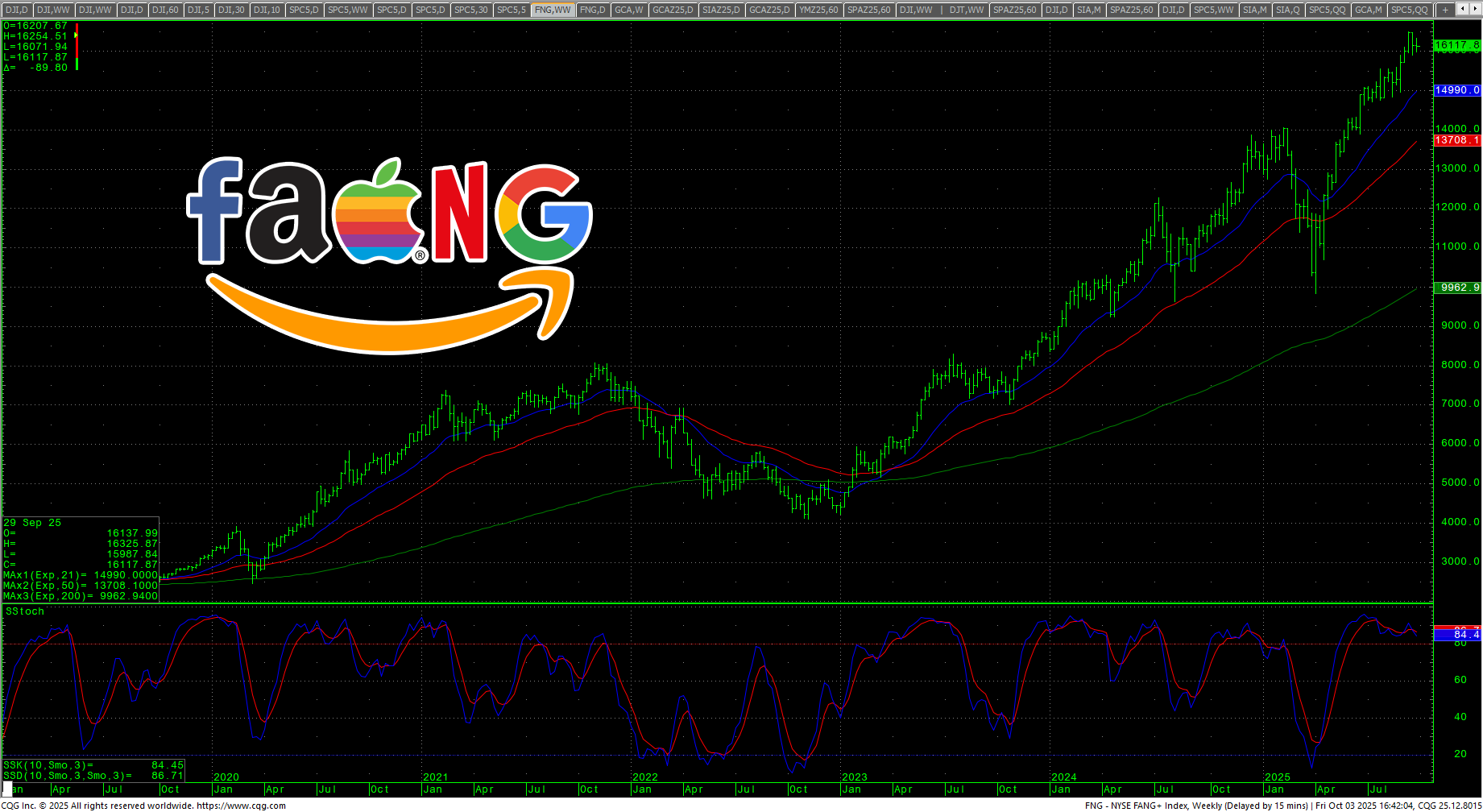This screenshot has height=812, width=1483.
Task: Select the green 9962.9 price label
Action: (1456, 288)
